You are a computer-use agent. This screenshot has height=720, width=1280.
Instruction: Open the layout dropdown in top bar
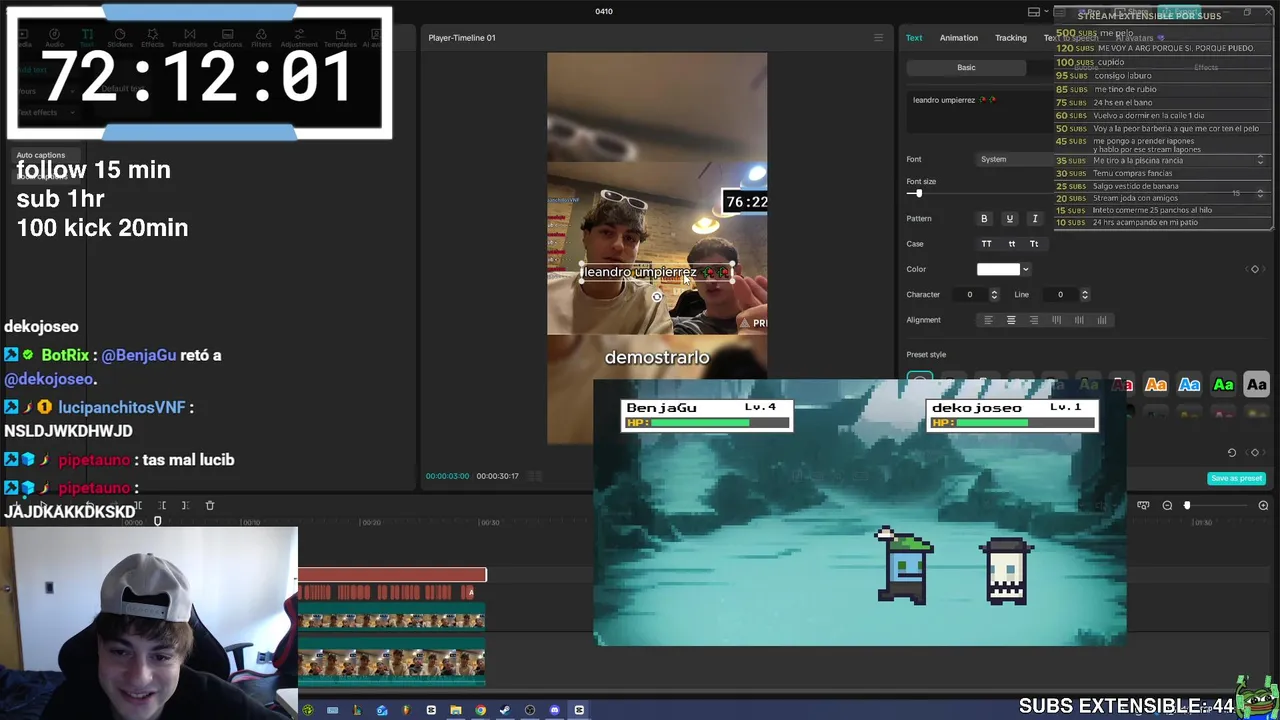1037,12
